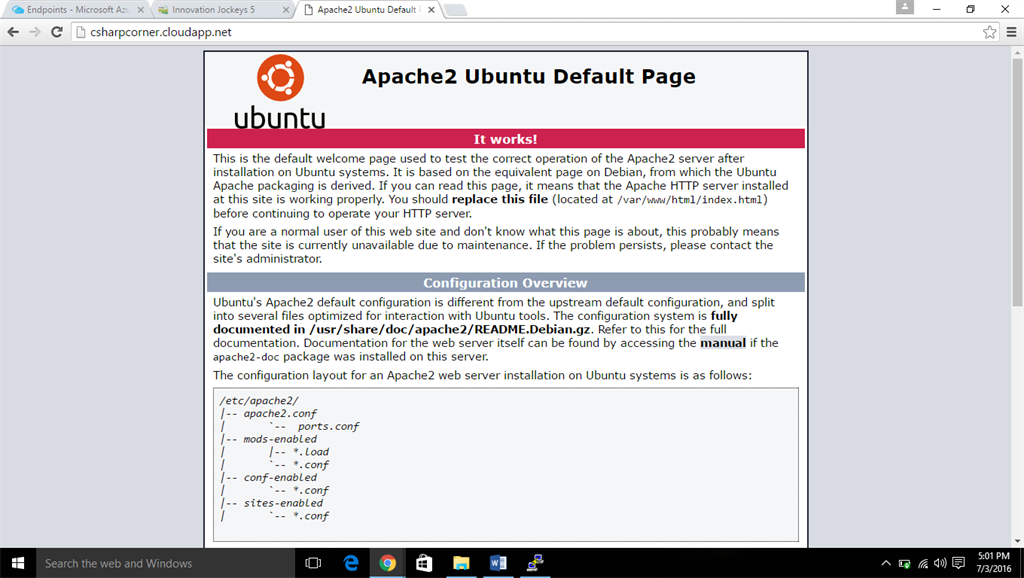Click the scrollbar down arrow
Image resolution: width=1024 pixels, height=578 pixels.
point(1017,541)
